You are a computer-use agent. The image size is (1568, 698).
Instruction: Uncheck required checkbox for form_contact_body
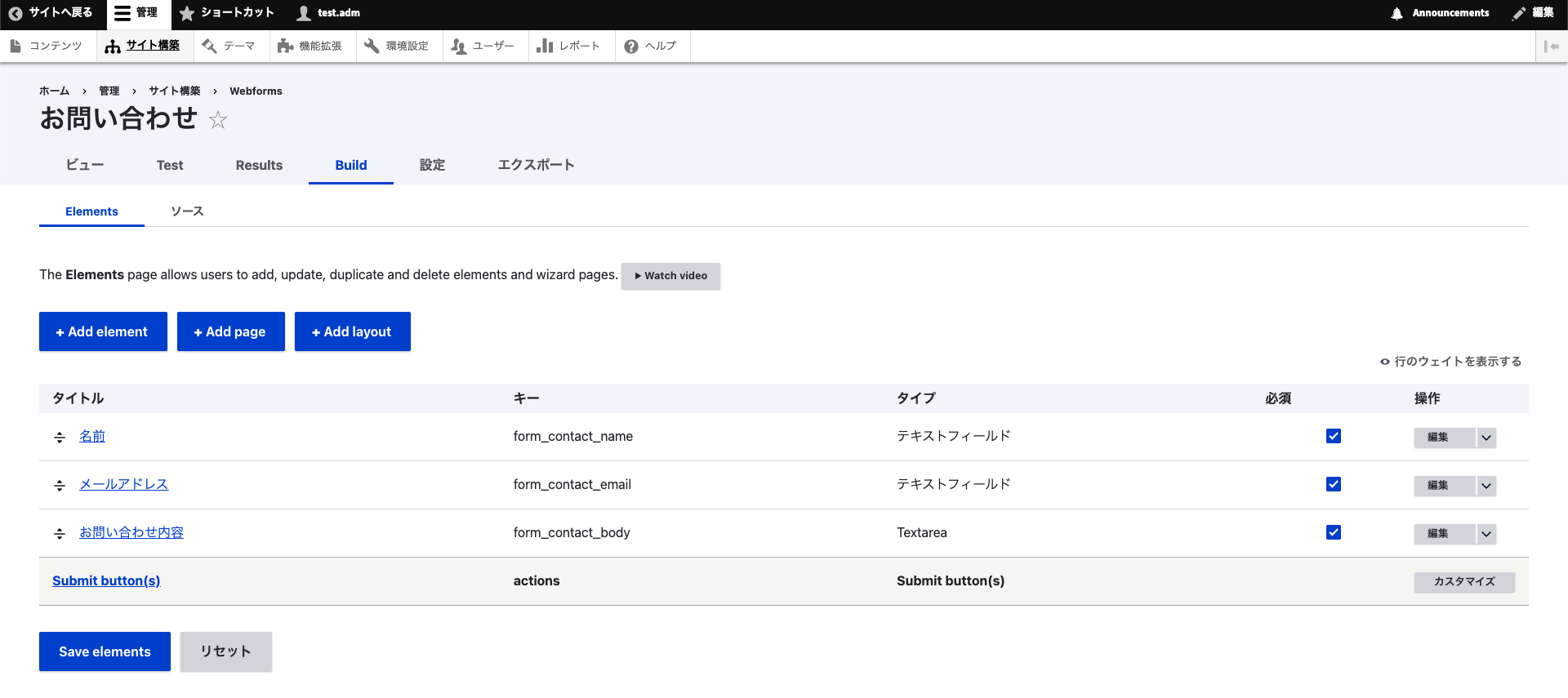pyautogui.click(x=1334, y=532)
